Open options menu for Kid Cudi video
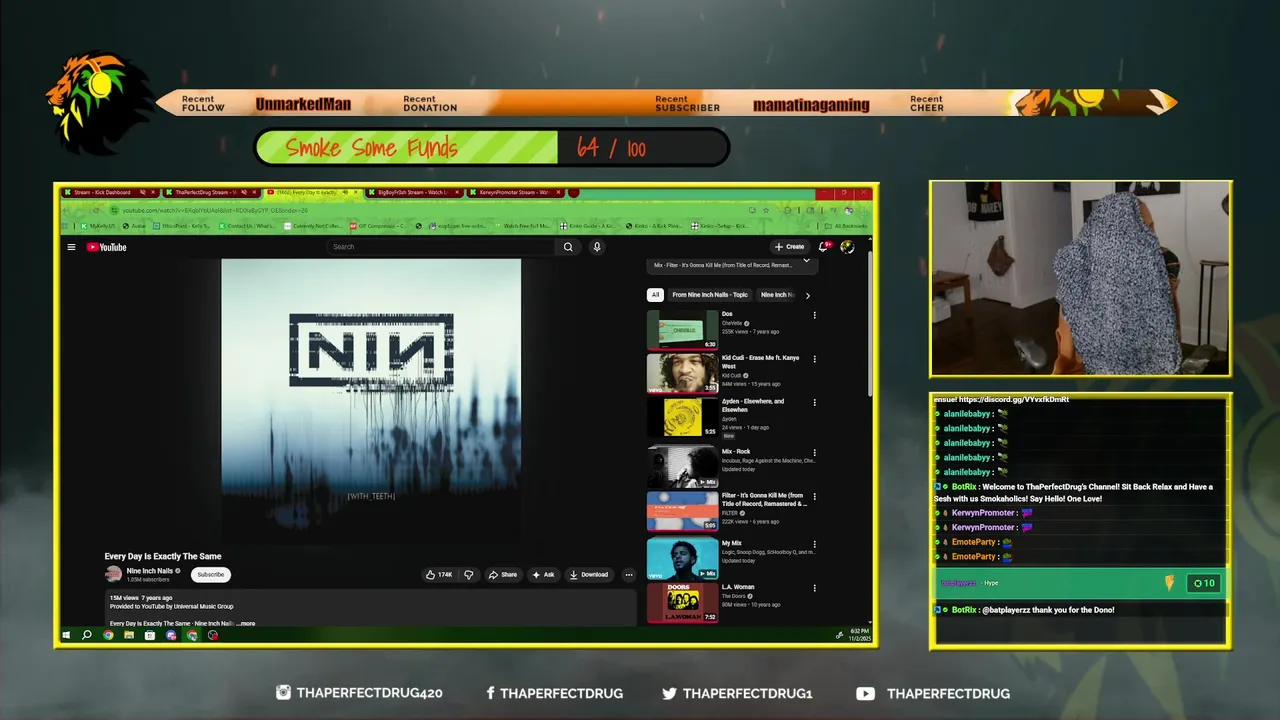 [814, 359]
